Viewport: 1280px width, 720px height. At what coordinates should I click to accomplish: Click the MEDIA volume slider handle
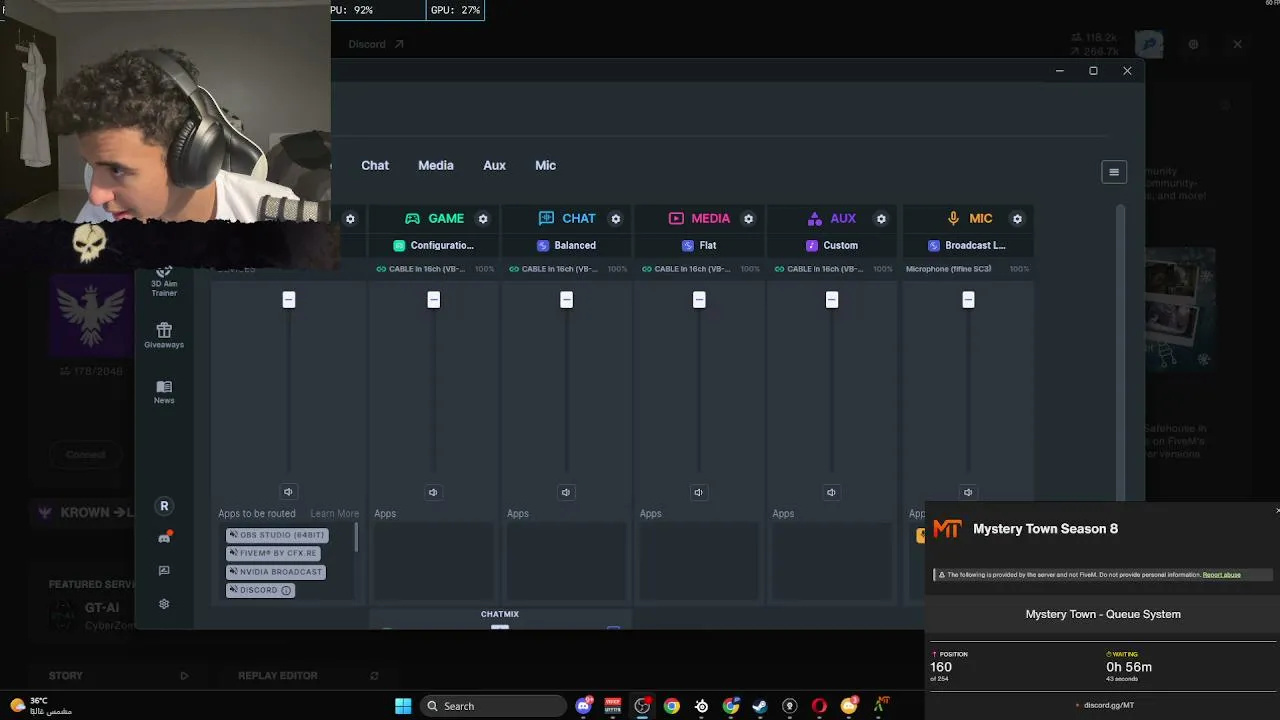700,300
